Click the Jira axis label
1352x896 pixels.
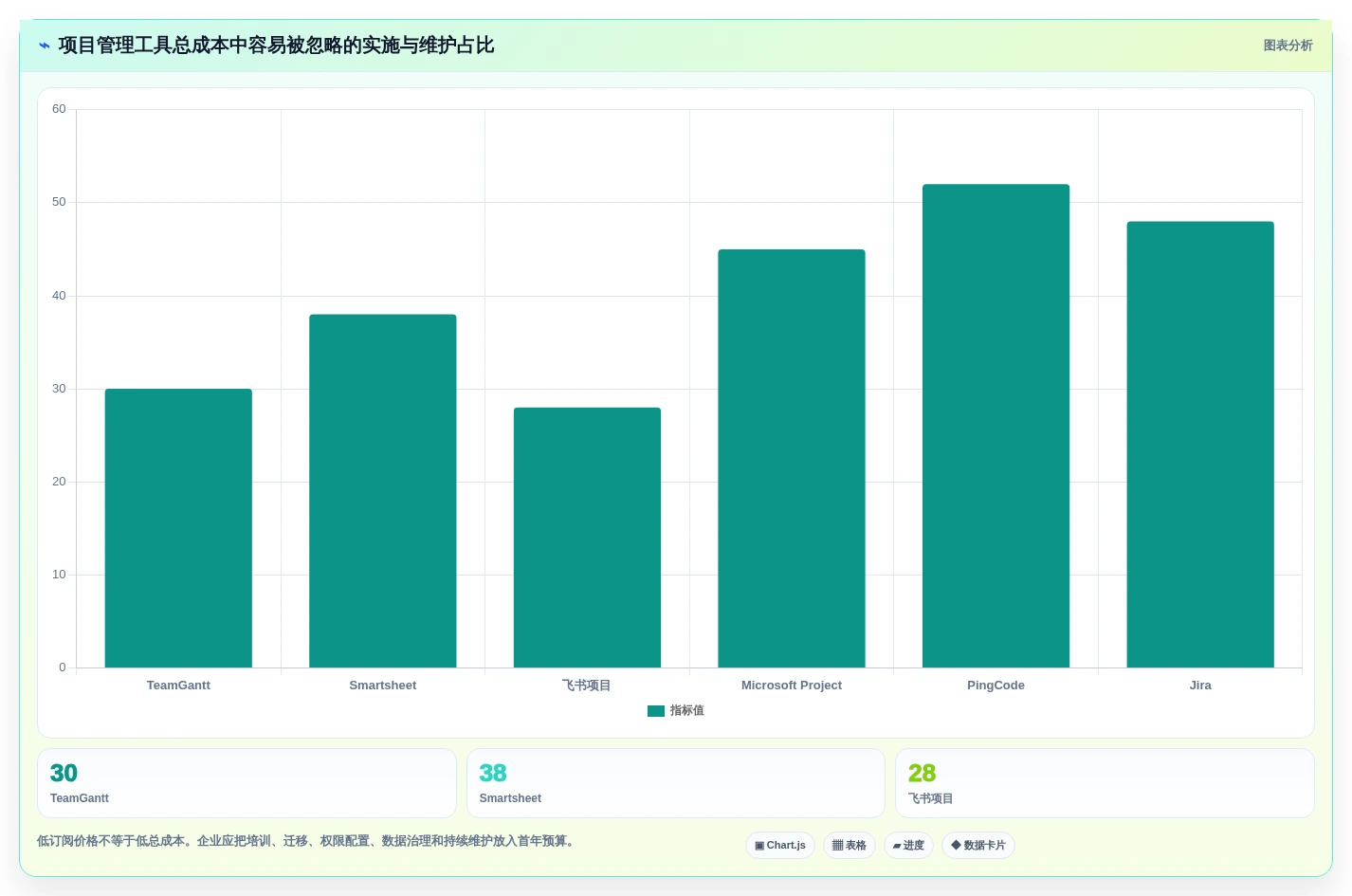[x=1200, y=686]
